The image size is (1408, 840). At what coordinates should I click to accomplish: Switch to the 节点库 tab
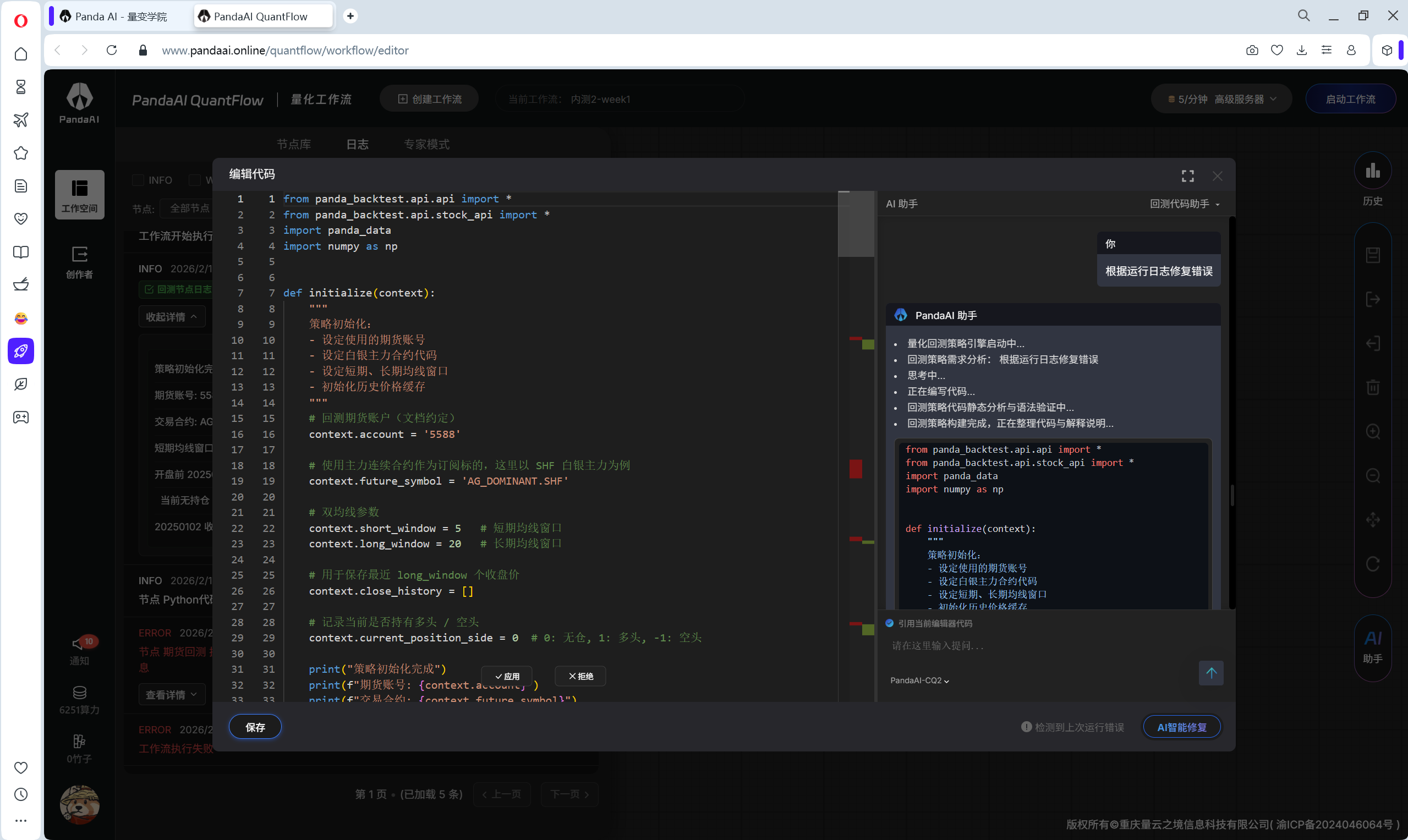[x=293, y=144]
